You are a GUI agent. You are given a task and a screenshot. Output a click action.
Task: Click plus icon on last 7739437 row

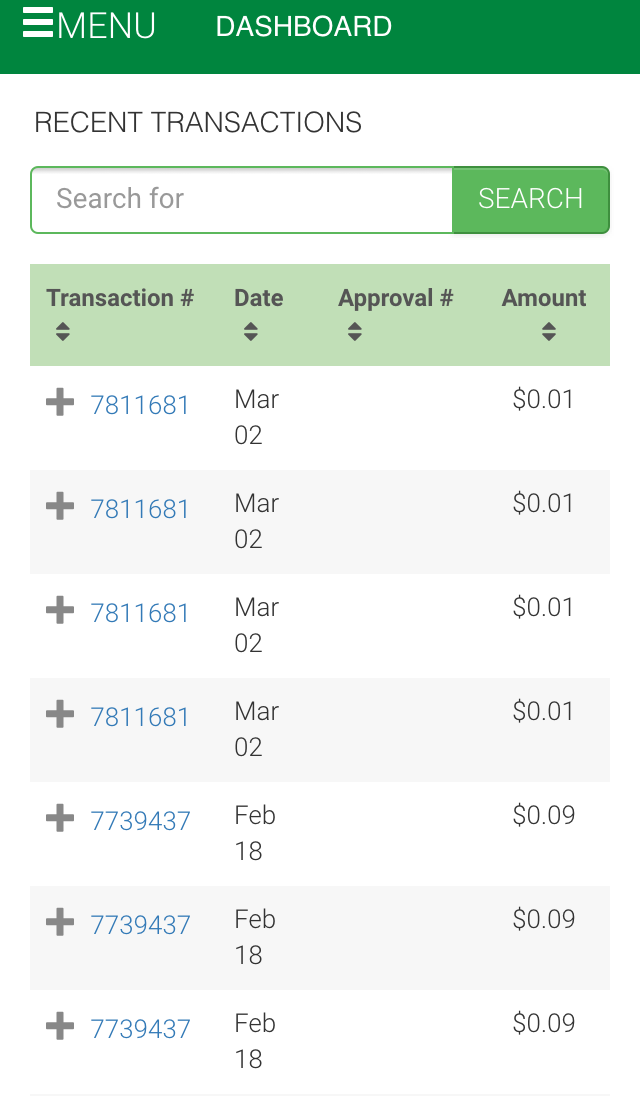coord(60,1027)
